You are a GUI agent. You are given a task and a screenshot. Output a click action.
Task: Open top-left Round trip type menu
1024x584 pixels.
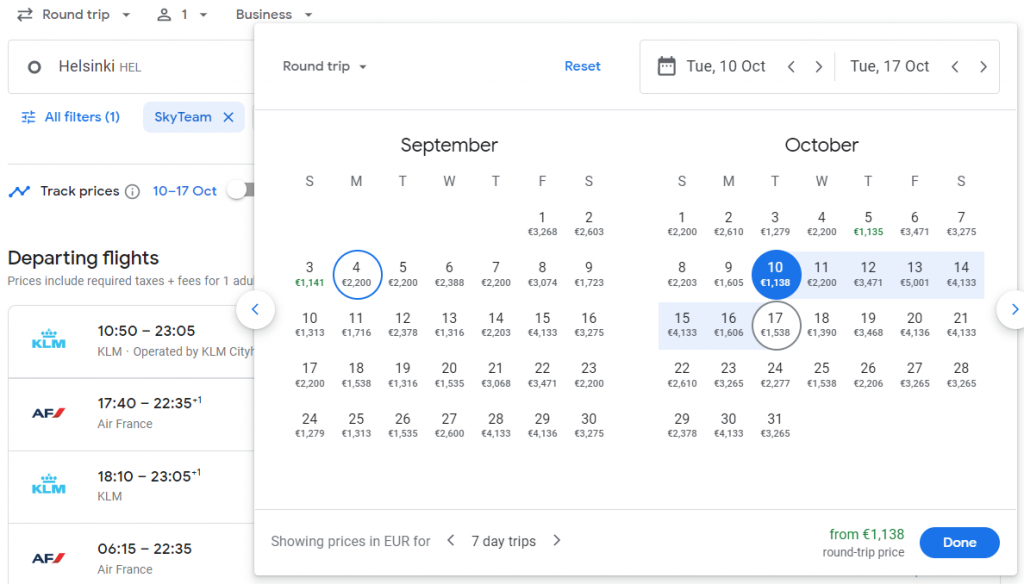(74, 14)
